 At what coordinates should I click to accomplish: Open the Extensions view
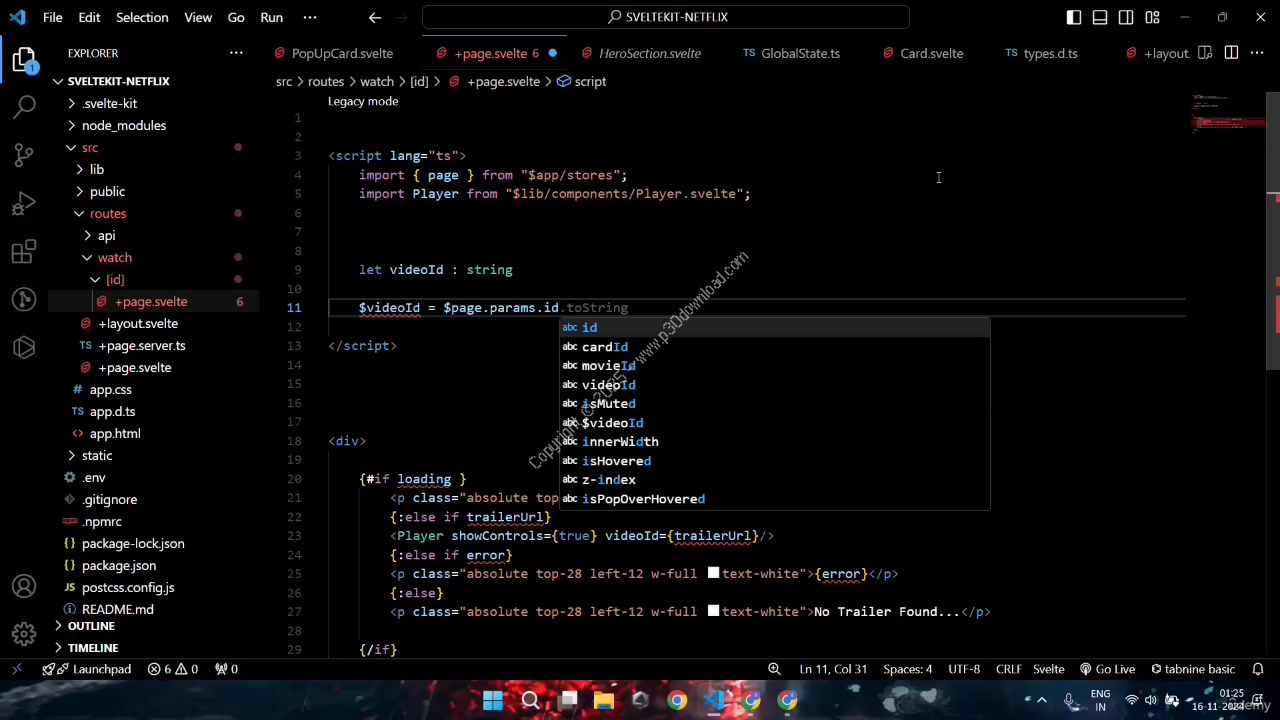pos(24,251)
